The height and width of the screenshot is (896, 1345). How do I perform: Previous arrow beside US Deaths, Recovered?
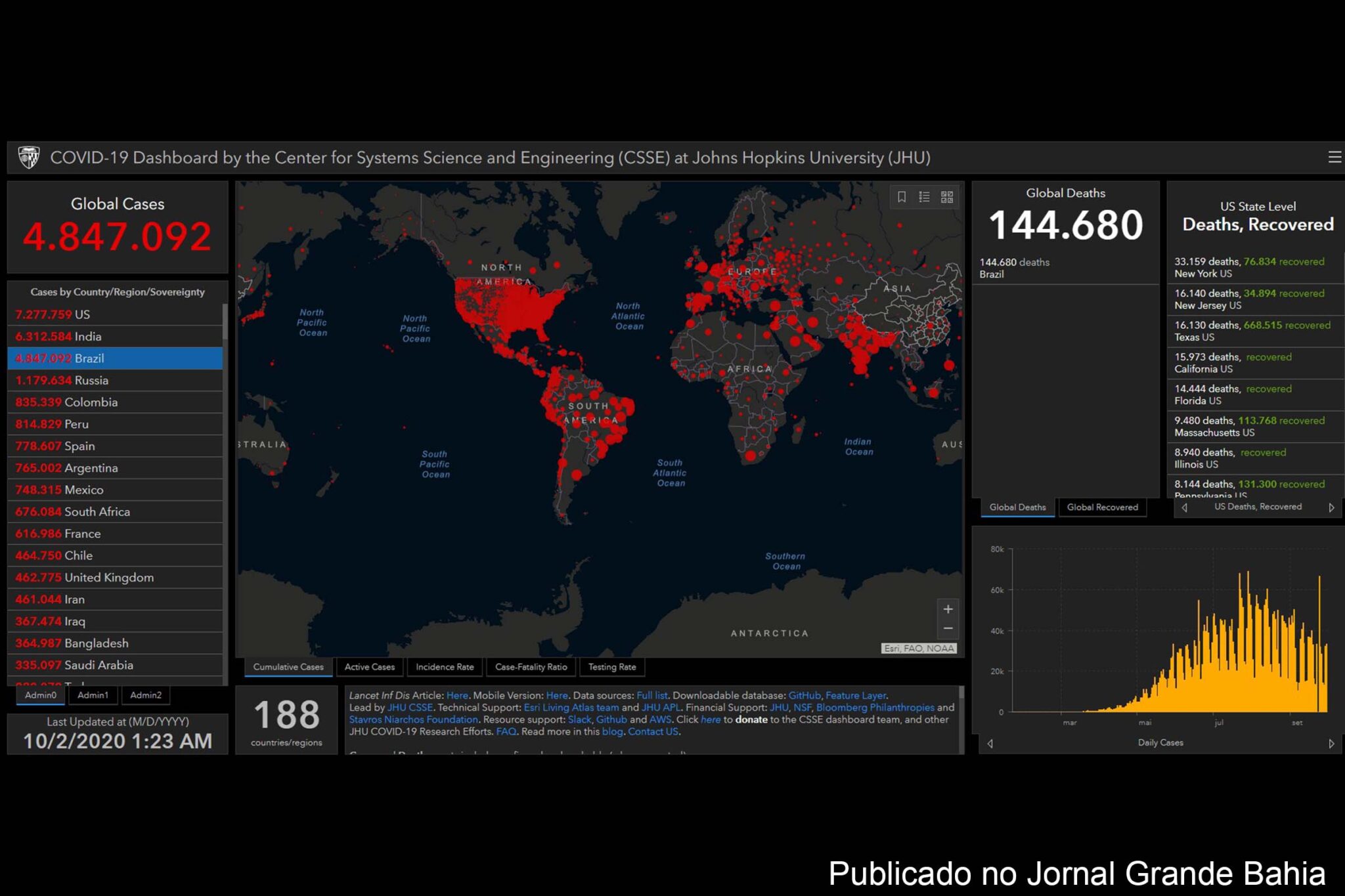(x=1185, y=507)
